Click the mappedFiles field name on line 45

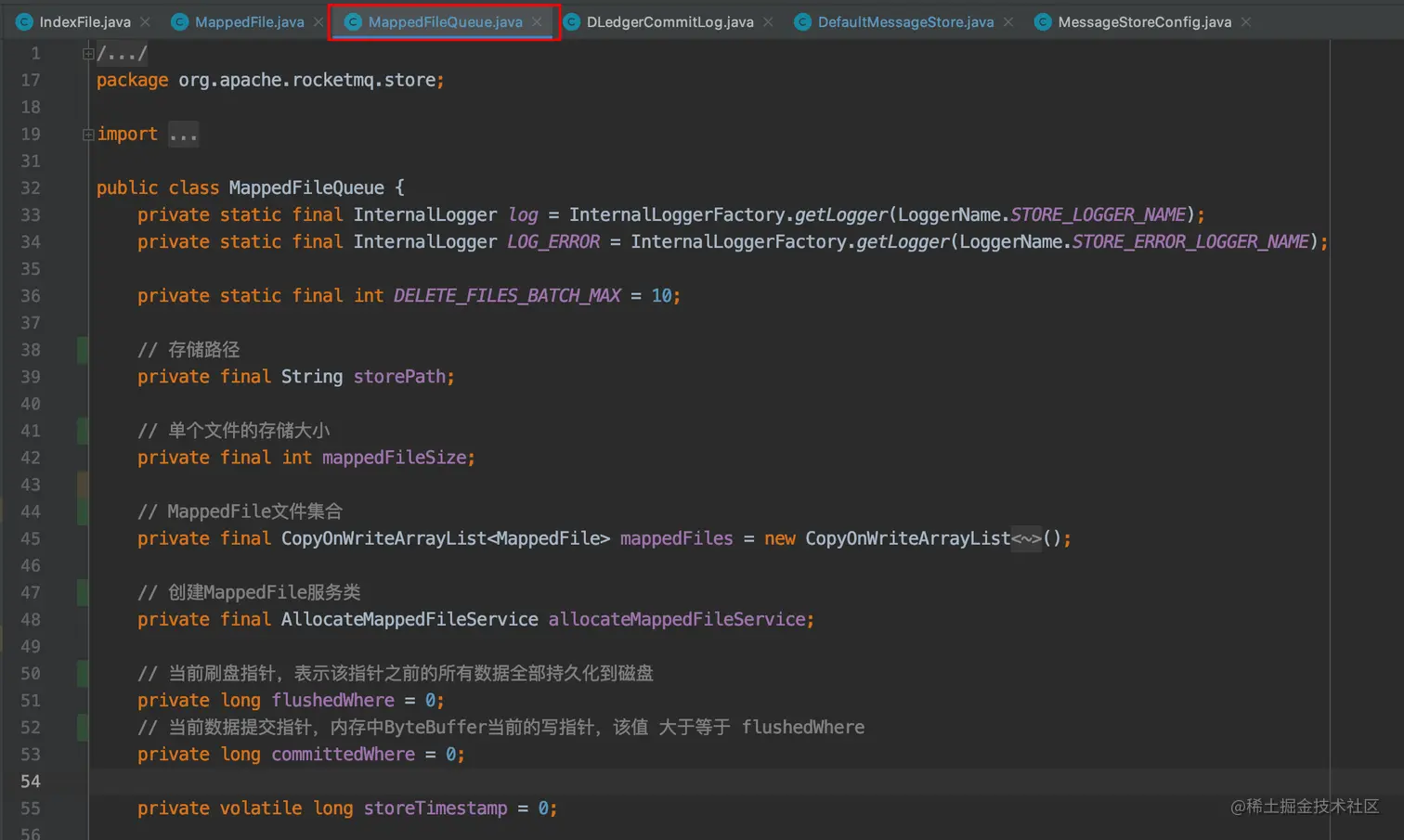[676, 539]
